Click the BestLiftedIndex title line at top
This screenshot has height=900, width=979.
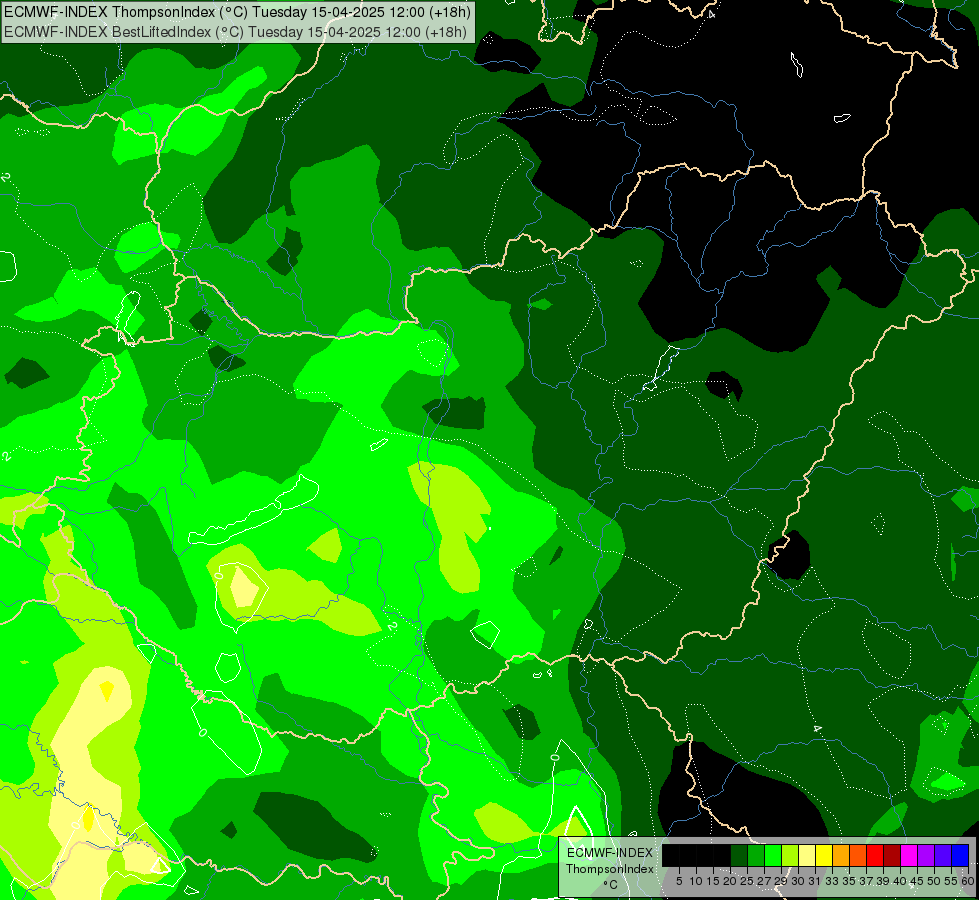pos(235,31)
